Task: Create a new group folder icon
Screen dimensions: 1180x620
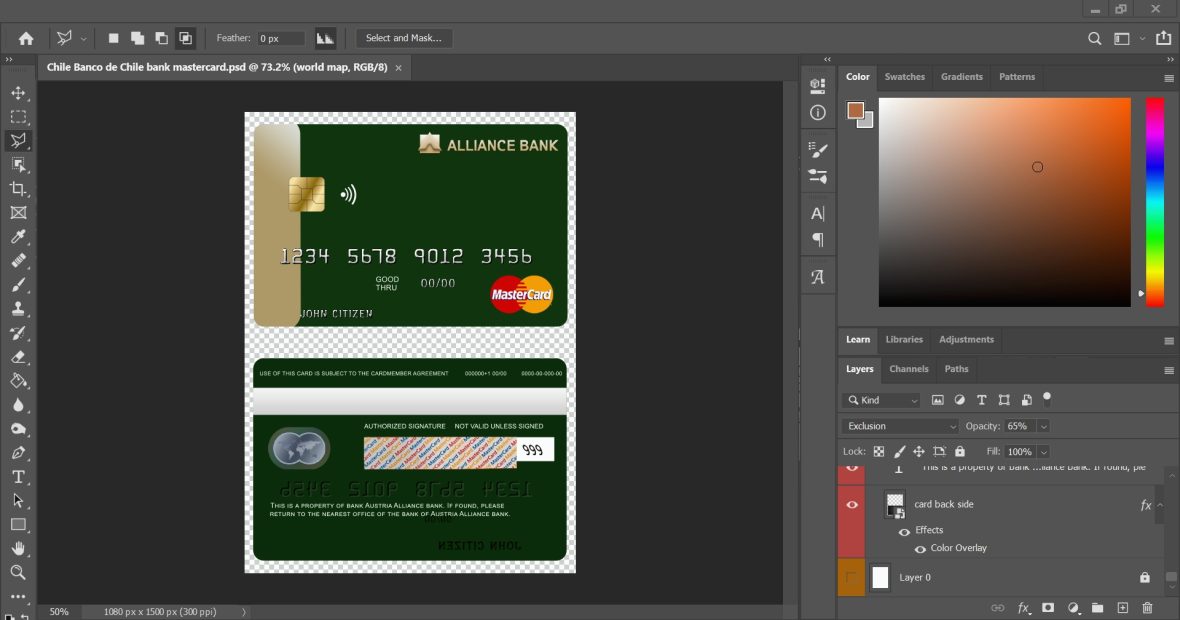Action: tap(1097, 608)
